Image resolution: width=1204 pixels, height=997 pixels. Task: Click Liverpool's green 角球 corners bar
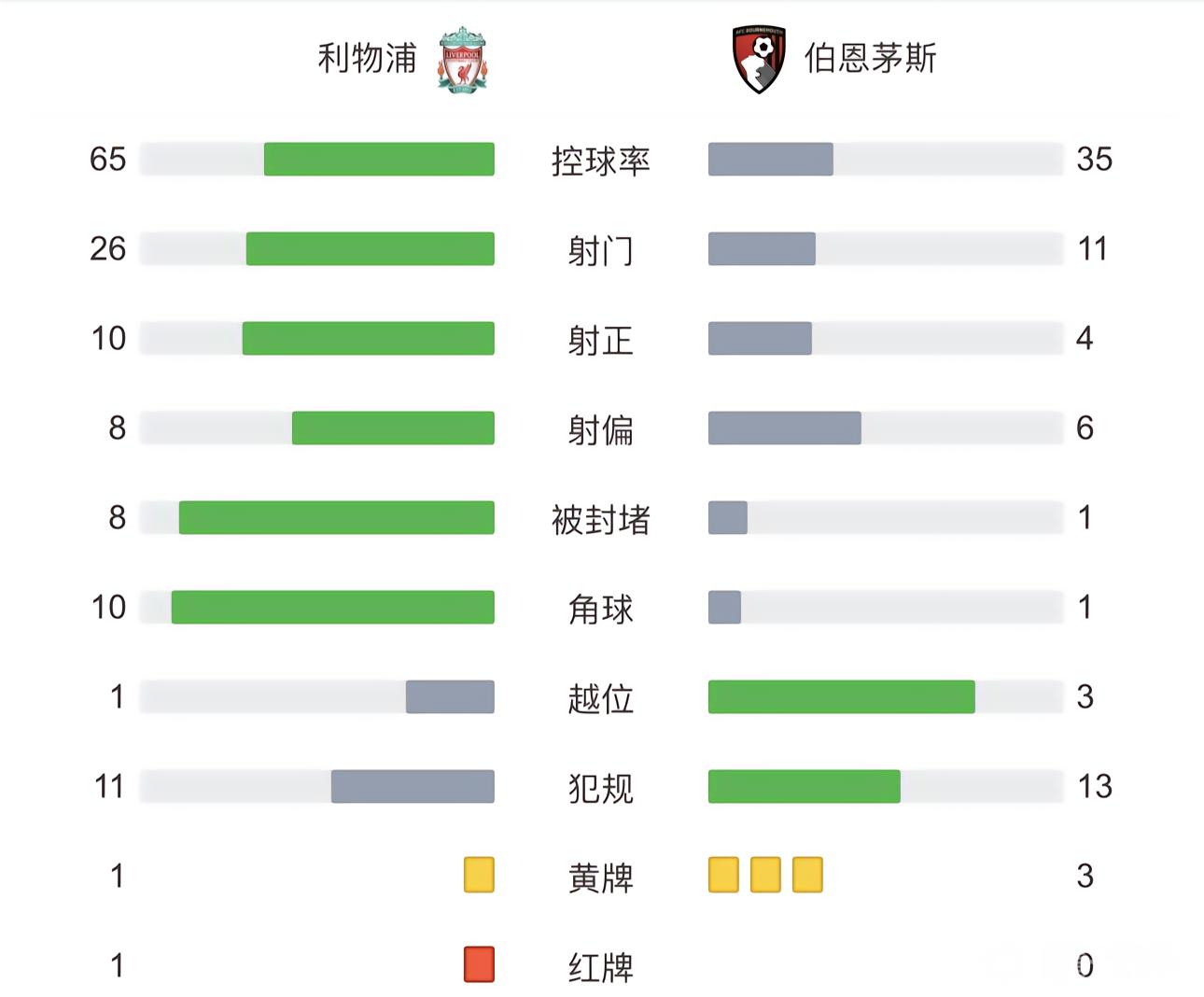332,608
